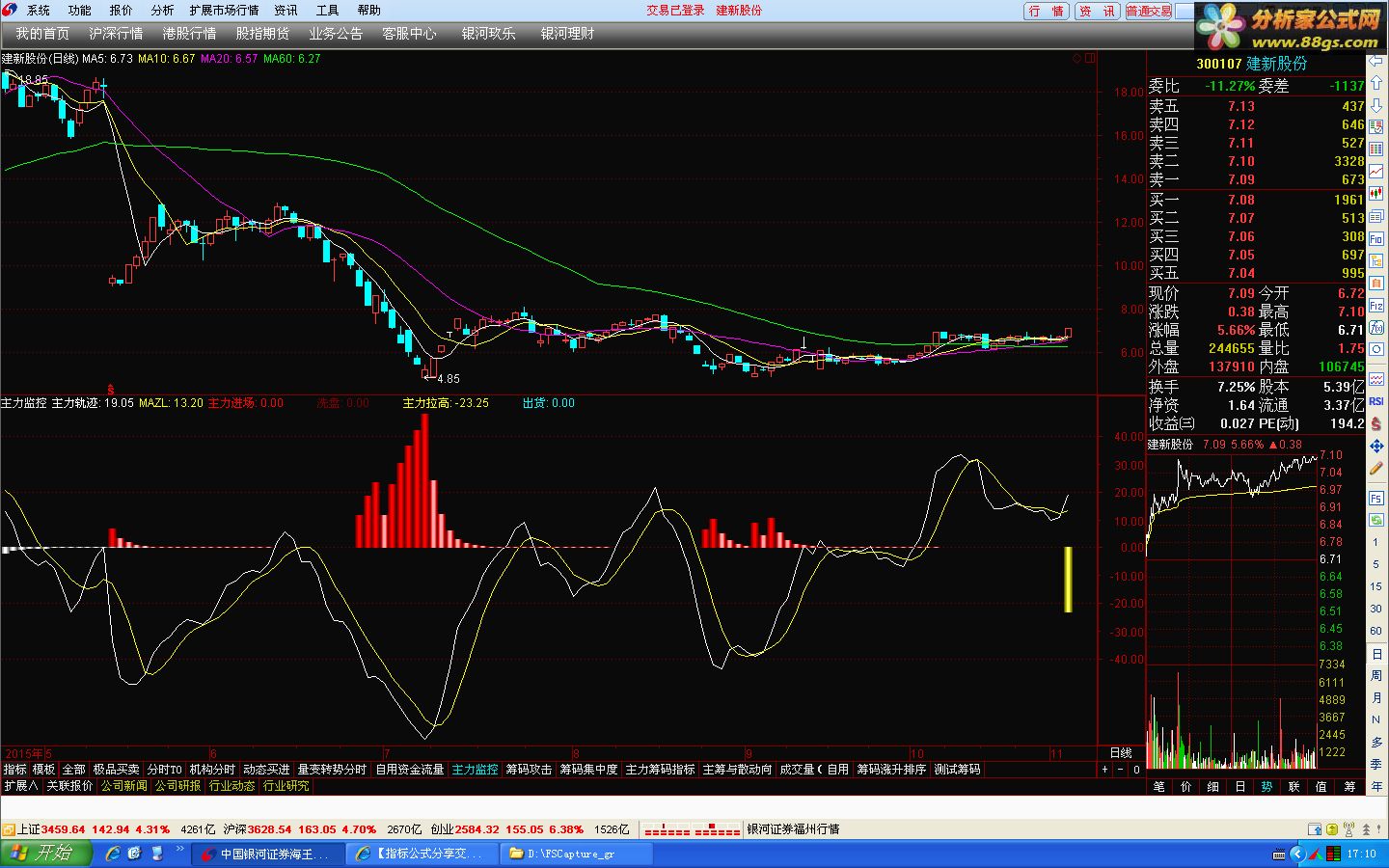Click the back arrow icon in right toolbar

(x=1376, y=60)
